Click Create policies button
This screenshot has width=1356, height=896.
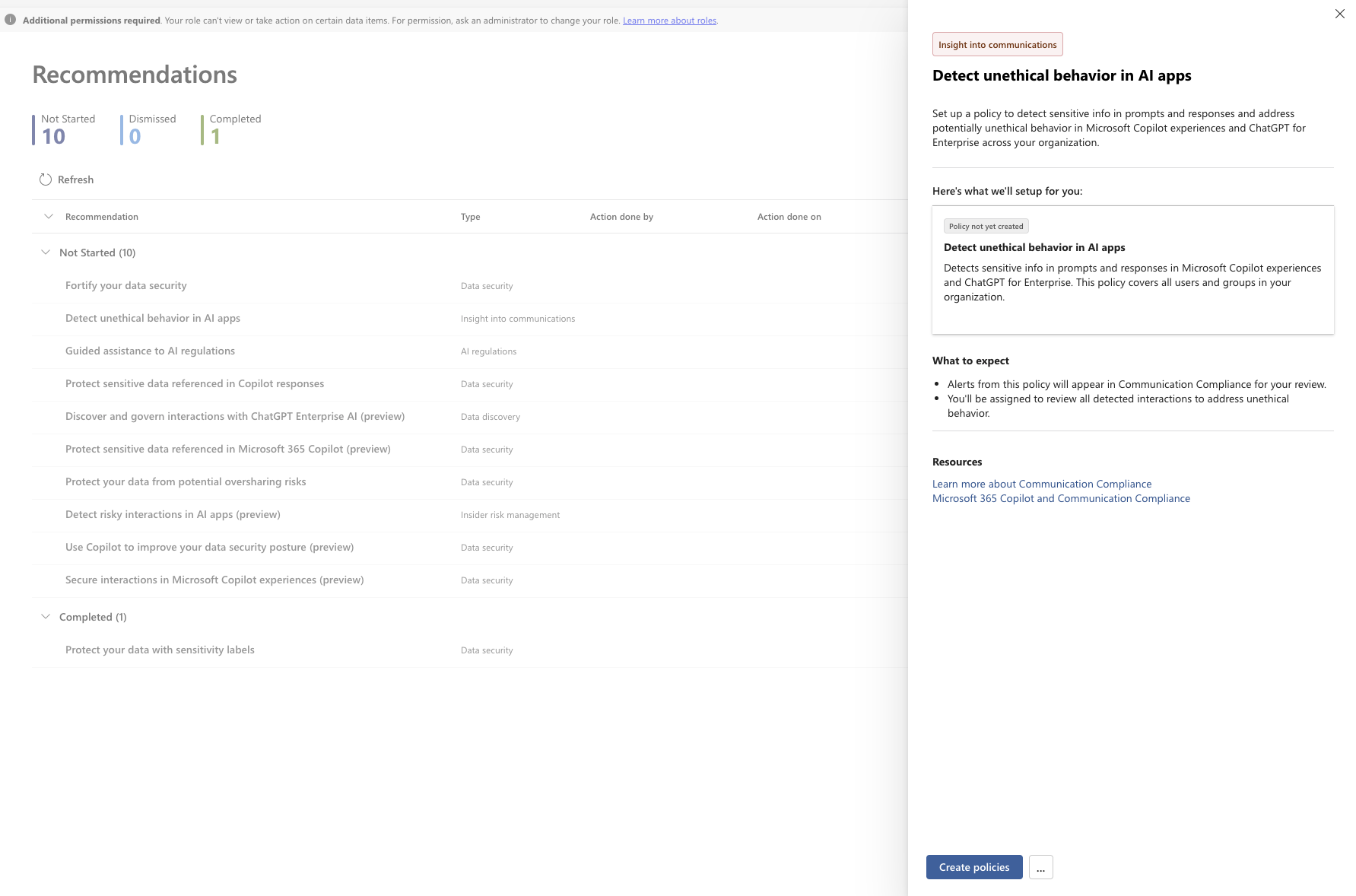click(974, 867)
